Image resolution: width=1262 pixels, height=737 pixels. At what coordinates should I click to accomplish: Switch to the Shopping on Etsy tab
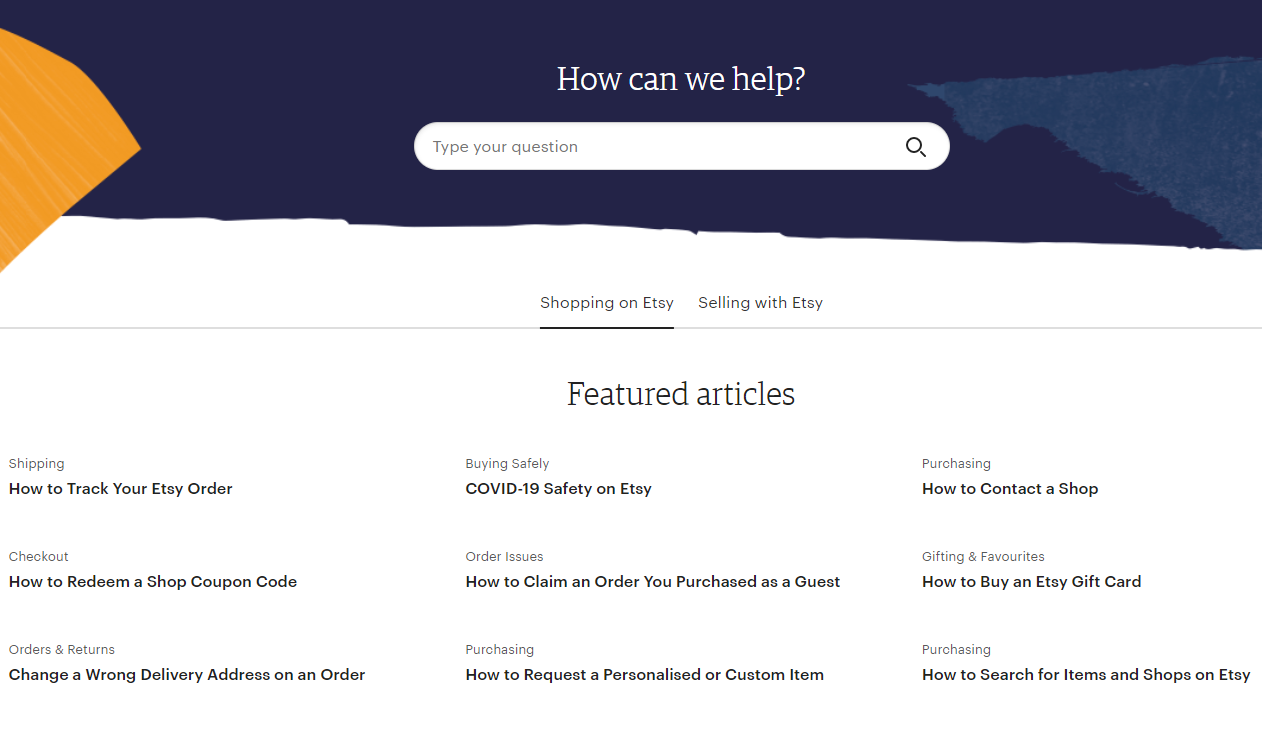point(607,303)
